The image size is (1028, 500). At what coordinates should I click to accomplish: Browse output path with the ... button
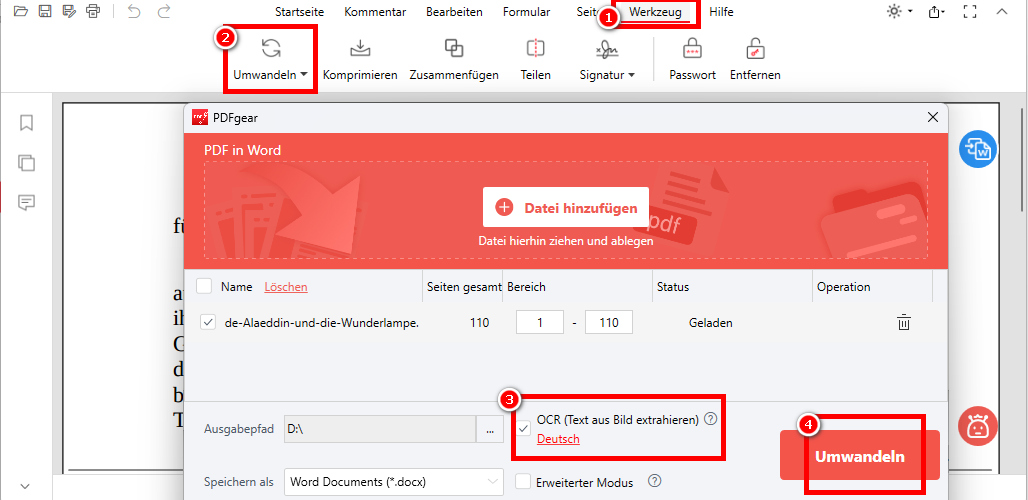(x=490, y=431)
